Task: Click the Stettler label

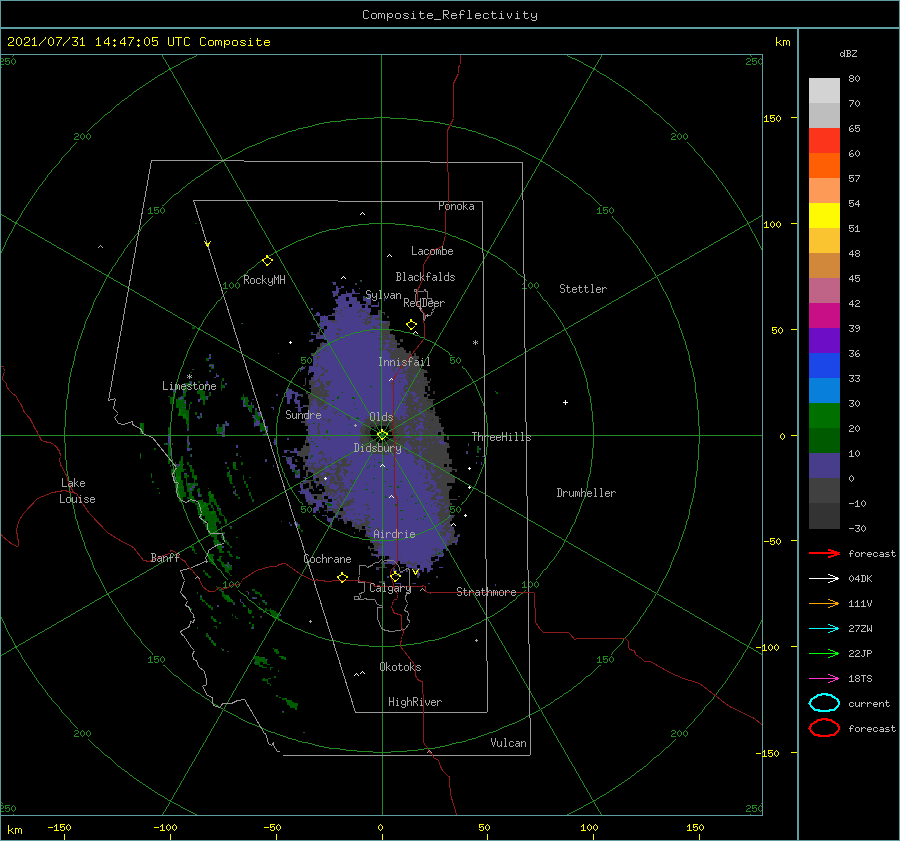Action: [583, 289]
